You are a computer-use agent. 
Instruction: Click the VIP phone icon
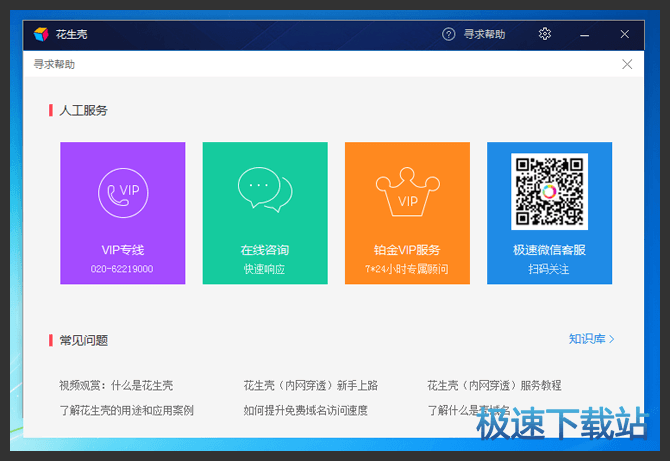(x=123, y=193)
